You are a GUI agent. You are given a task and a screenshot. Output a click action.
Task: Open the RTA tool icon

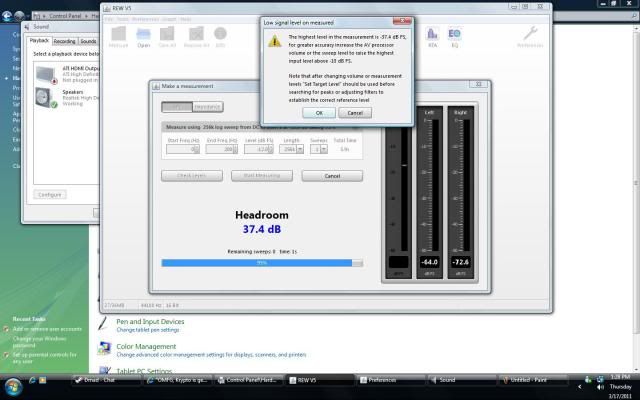(x=432, y=38)
